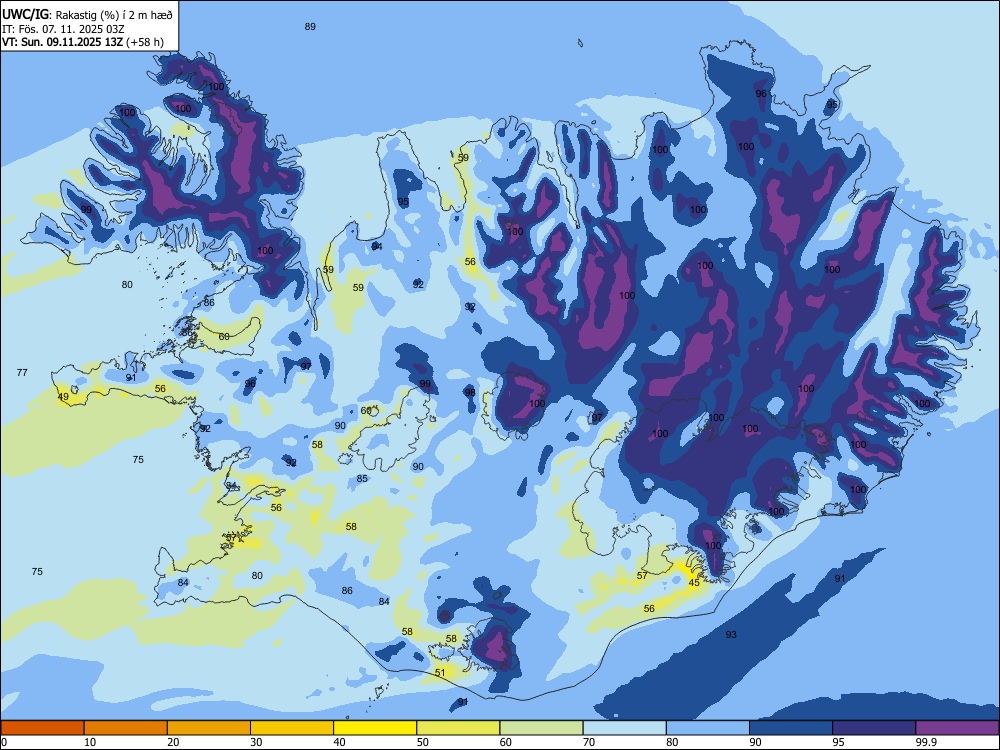This screenshot has width=1000, height=750.
Task: Click the 89 humidity value over the sea
Action: click(x=310, y=27)
